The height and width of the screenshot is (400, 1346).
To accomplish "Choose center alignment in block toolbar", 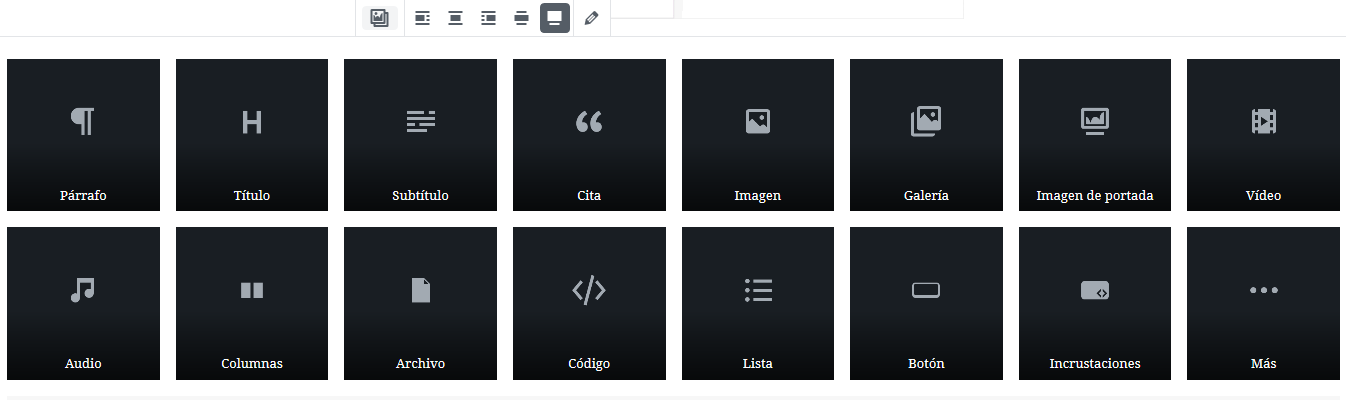I will click(455, 18).
